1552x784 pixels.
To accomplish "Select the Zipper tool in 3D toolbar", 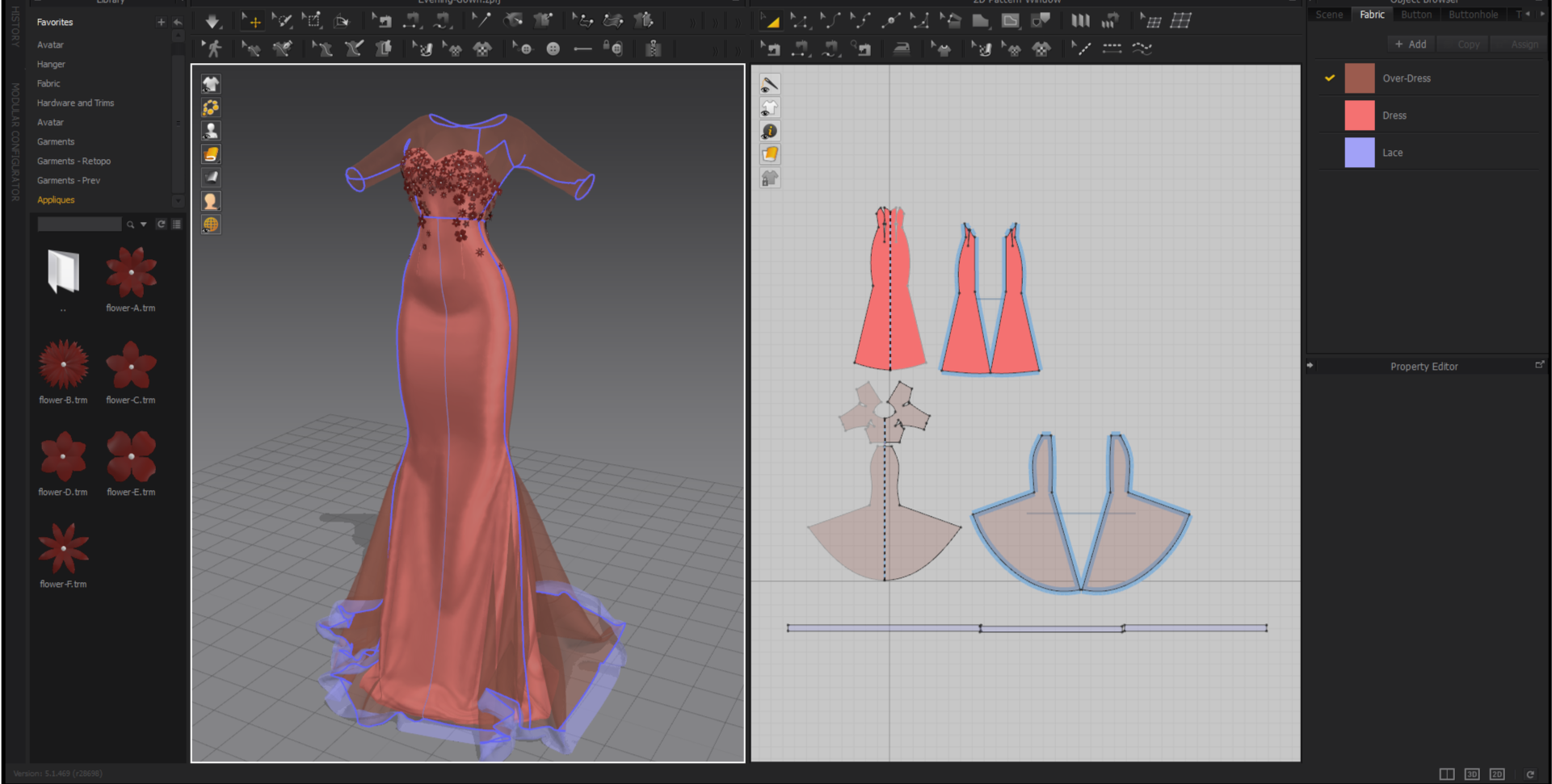I will 654,49.
